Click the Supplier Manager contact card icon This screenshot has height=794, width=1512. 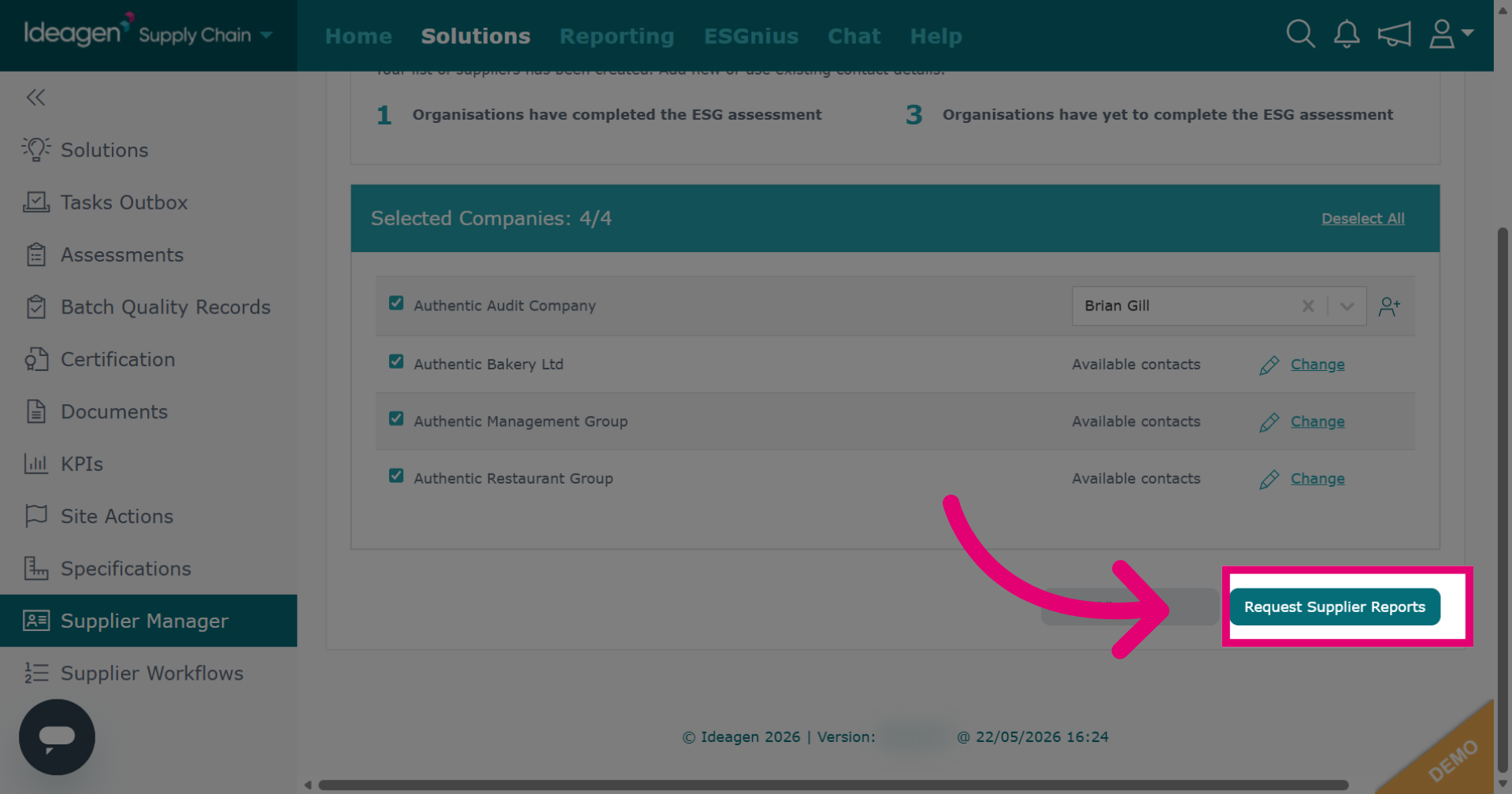35,621
